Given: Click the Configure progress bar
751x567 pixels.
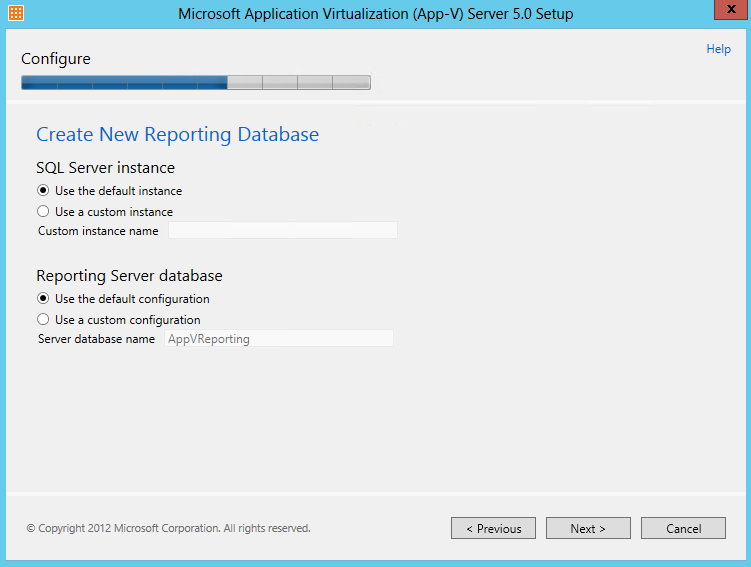Looking at the screenshot, I should tap(196, 82).
